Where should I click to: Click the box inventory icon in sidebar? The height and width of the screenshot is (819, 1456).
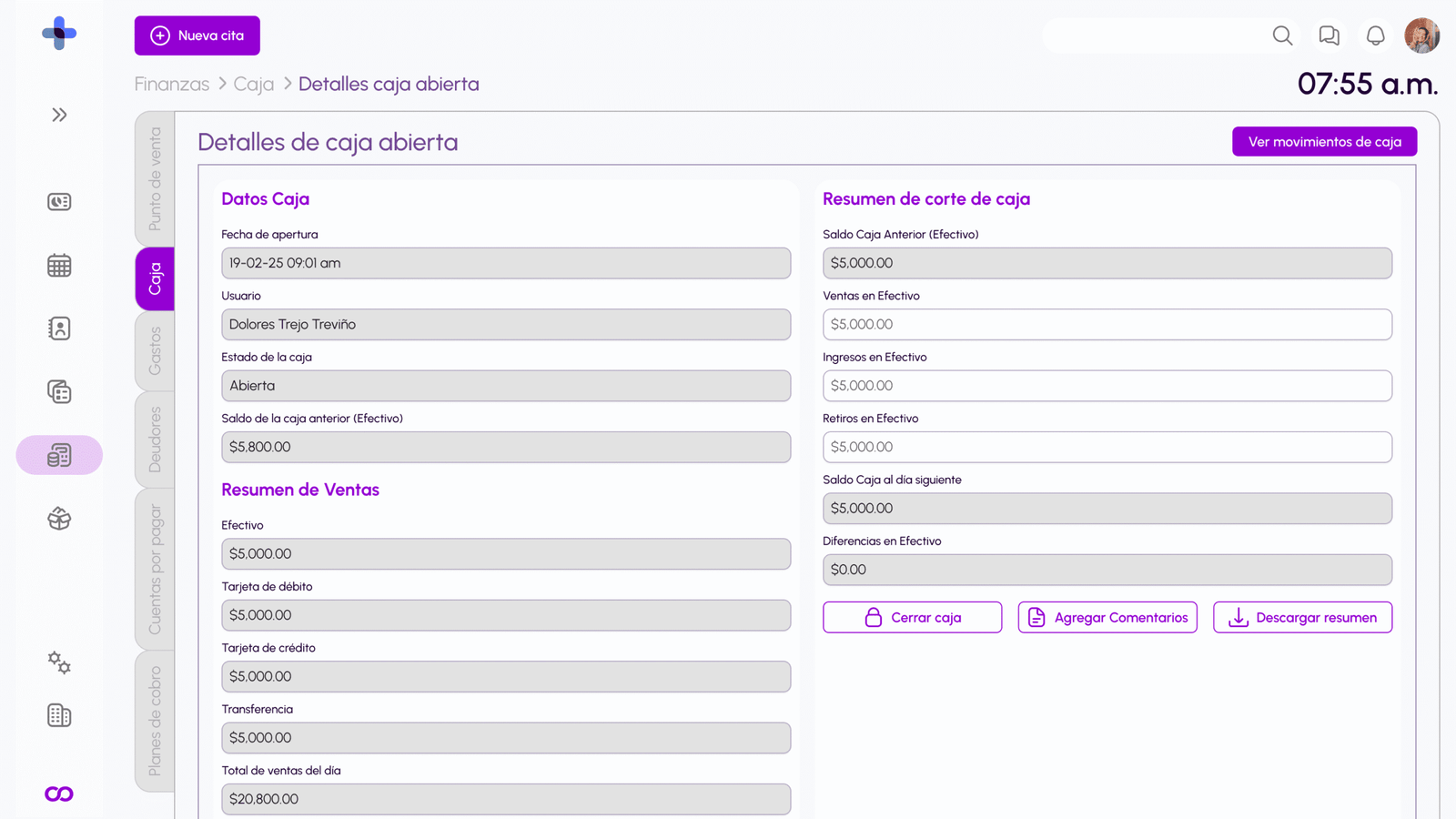pos(59,519)
